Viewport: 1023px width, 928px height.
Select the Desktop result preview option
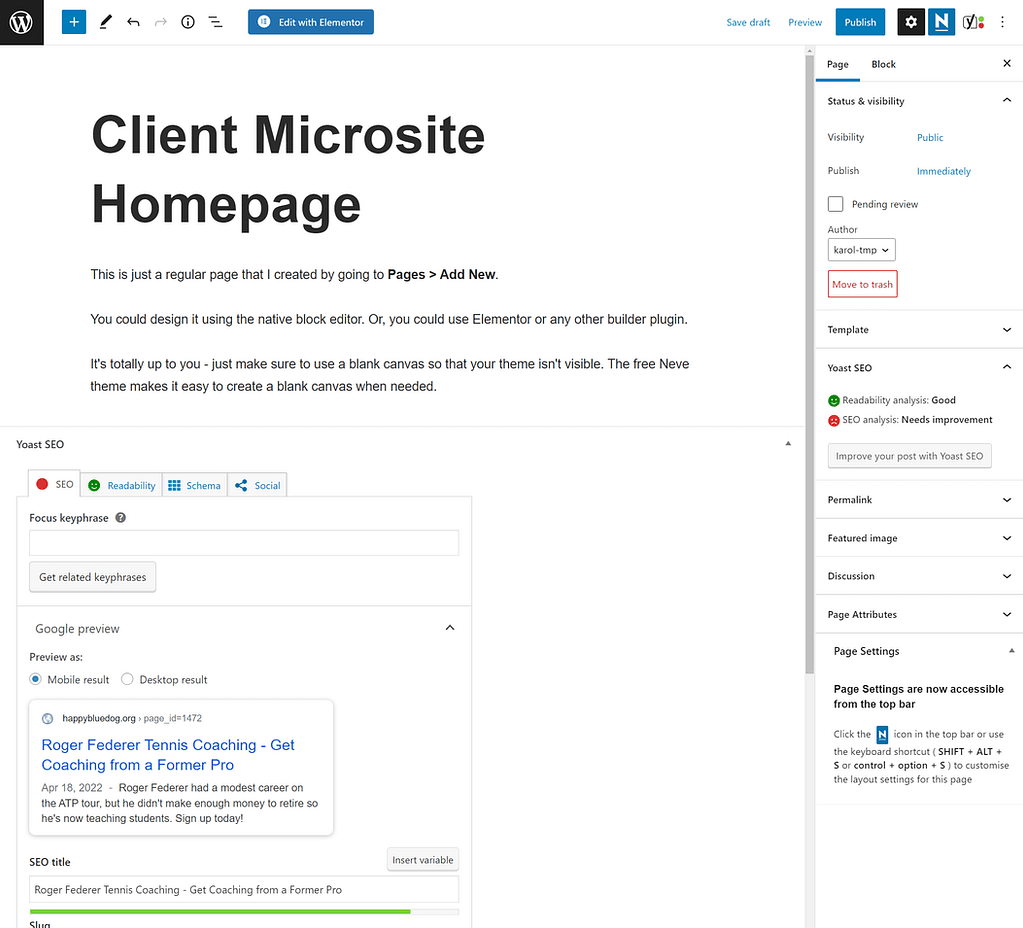(127, 679)
